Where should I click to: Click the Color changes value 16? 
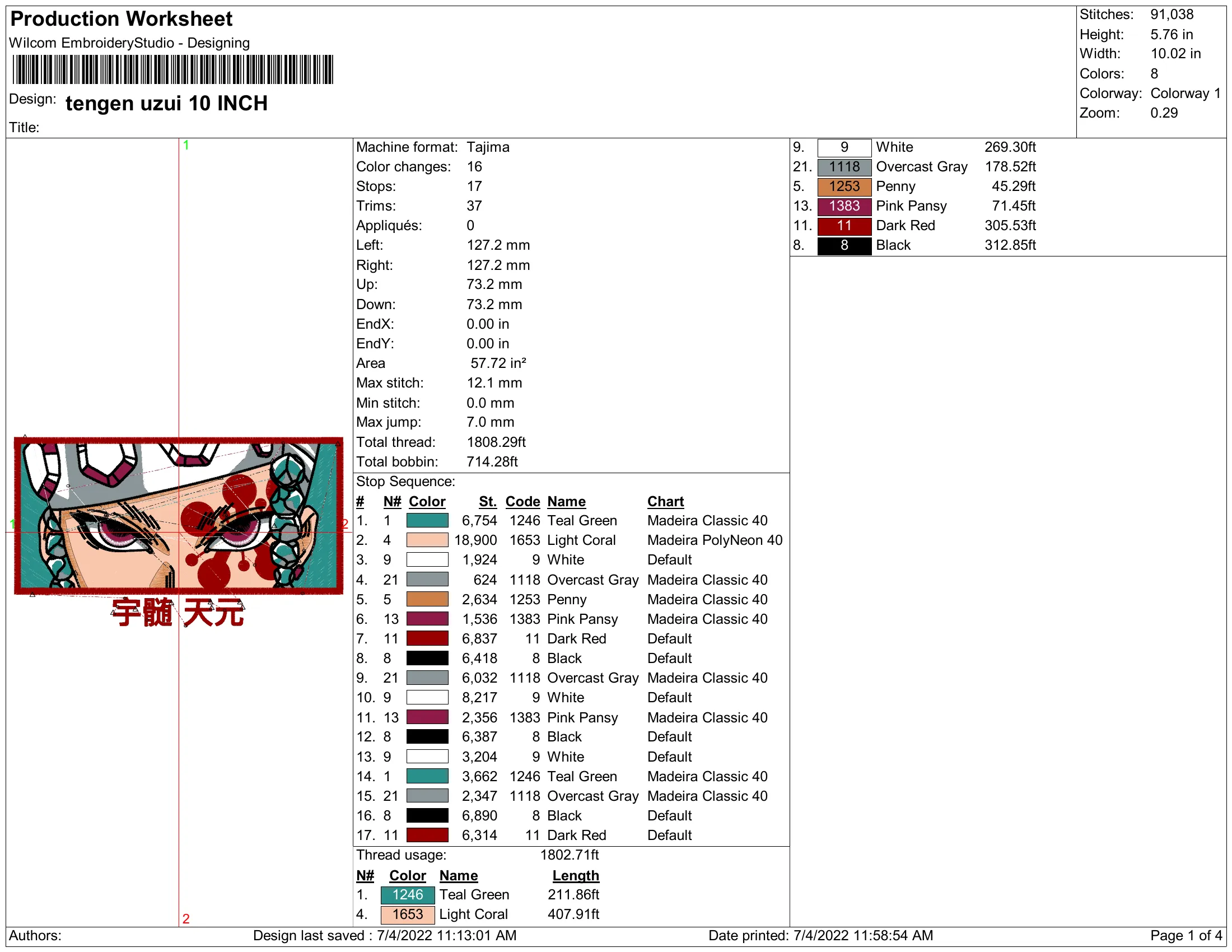[474, 167]
